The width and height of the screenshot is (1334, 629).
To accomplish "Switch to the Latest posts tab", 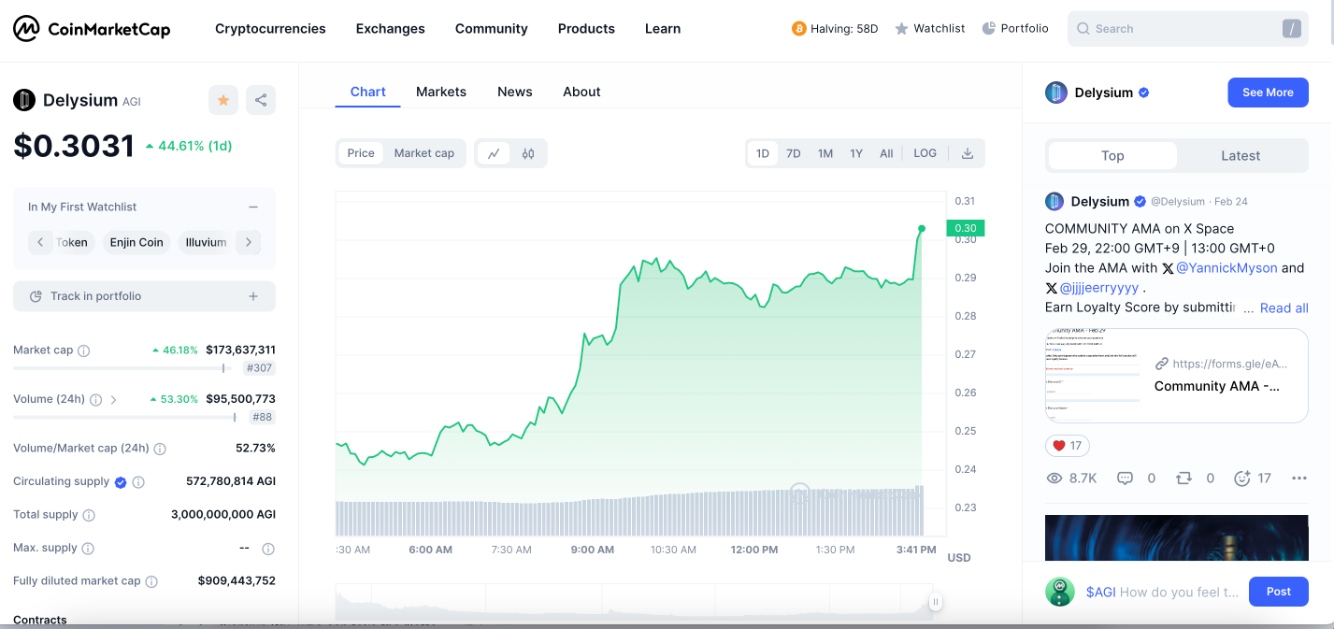I will click(x=1240, y=155).
